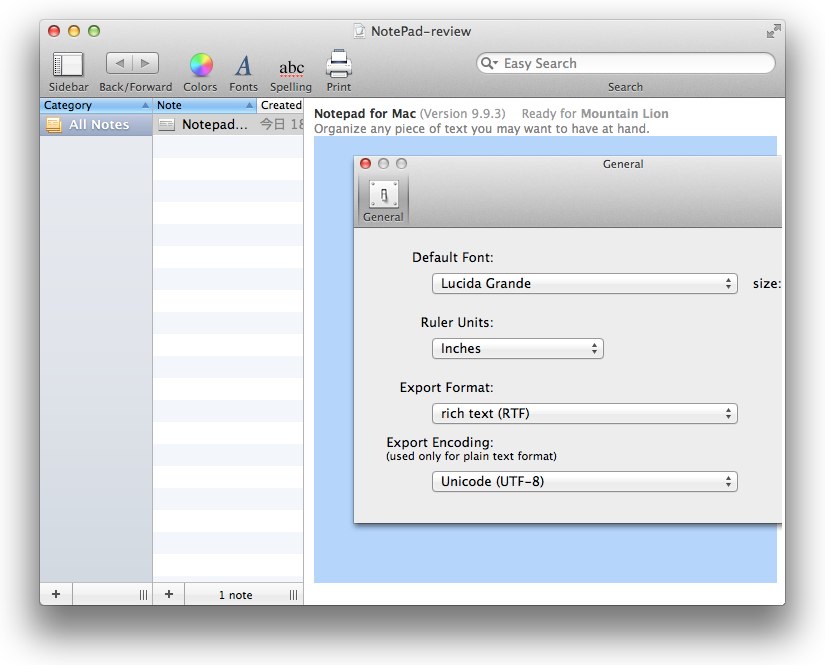Go back with the left arrow button
Image resolution: width=825 pixels, height=665 pixels.
119,63
